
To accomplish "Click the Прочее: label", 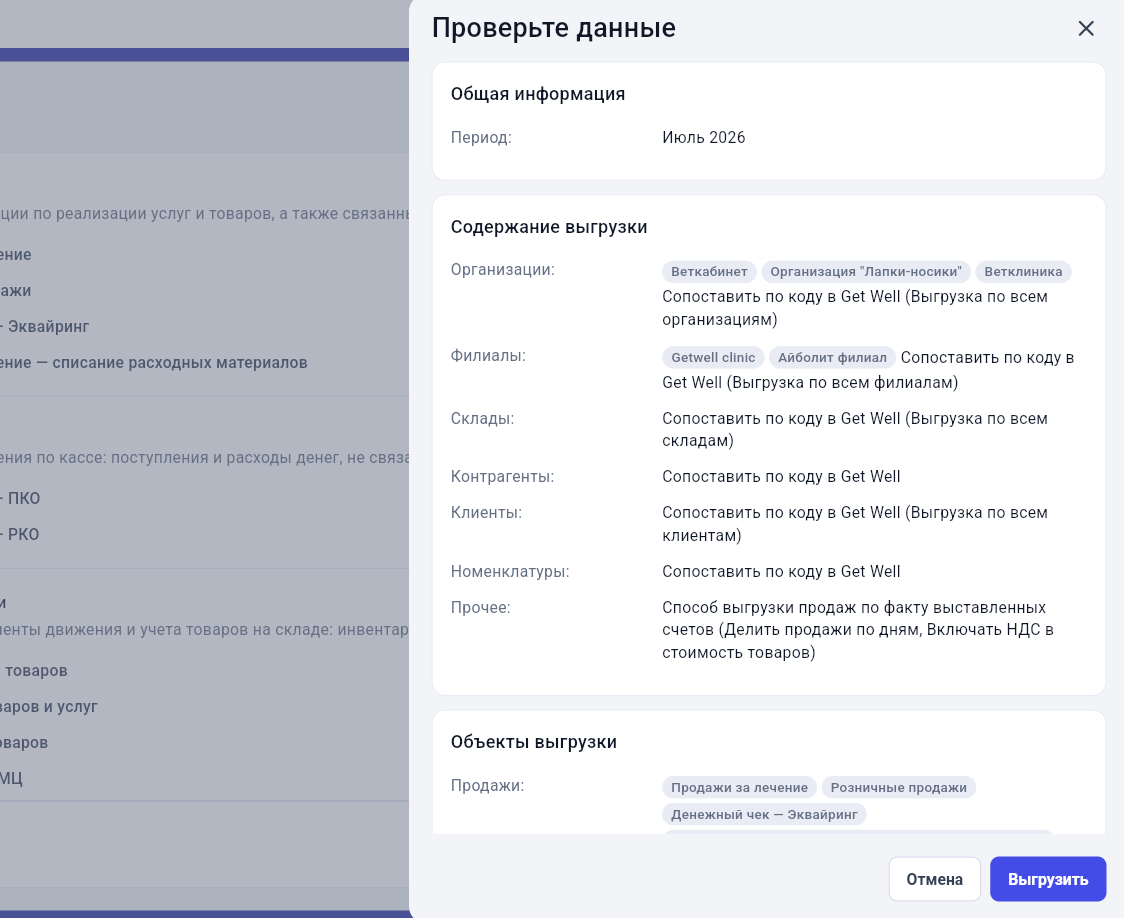I will point(480,608).
